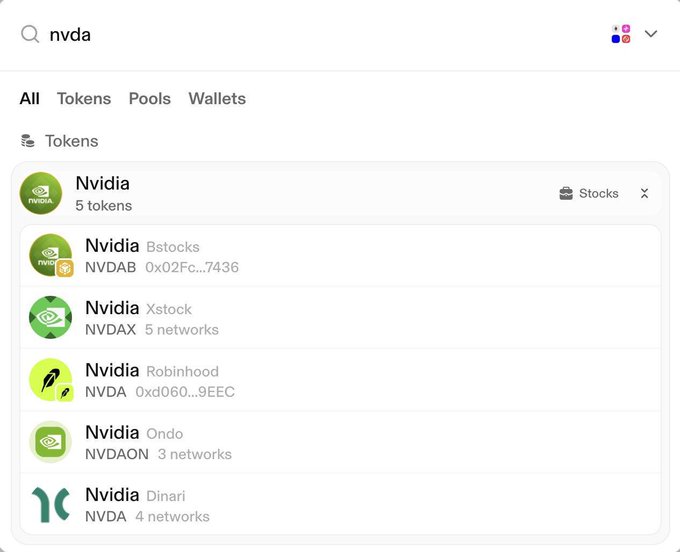Click the Tokens section heading
The image size is (680, 552).
point(72,141)
